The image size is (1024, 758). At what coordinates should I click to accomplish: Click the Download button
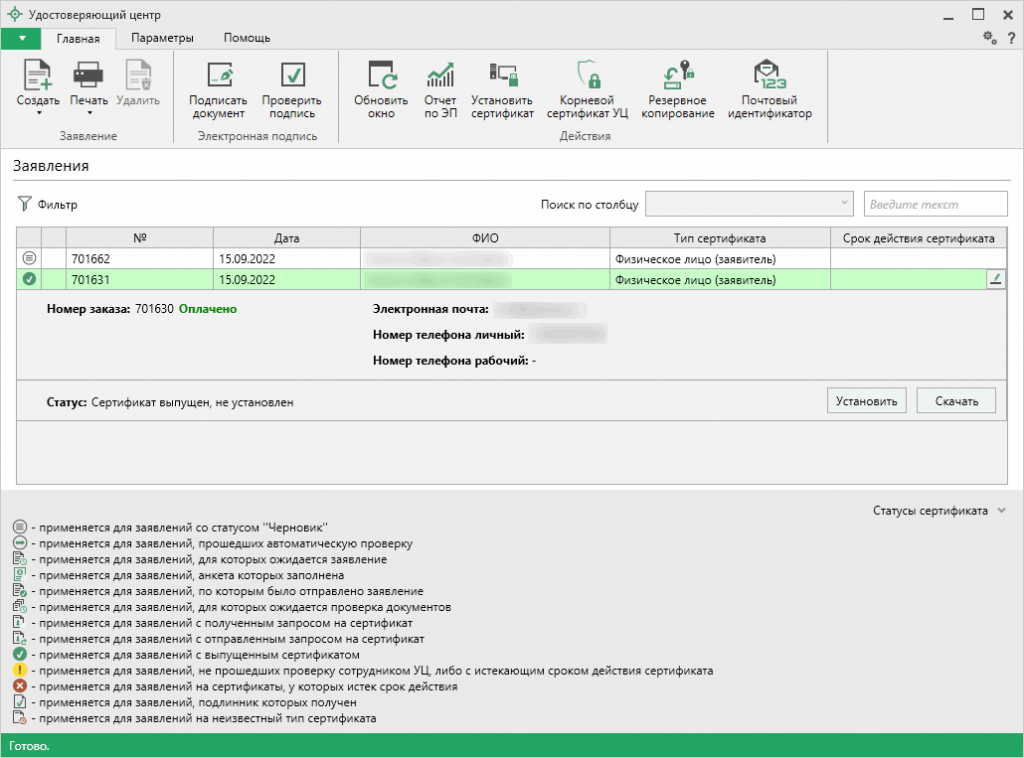[x=955, y=401]
